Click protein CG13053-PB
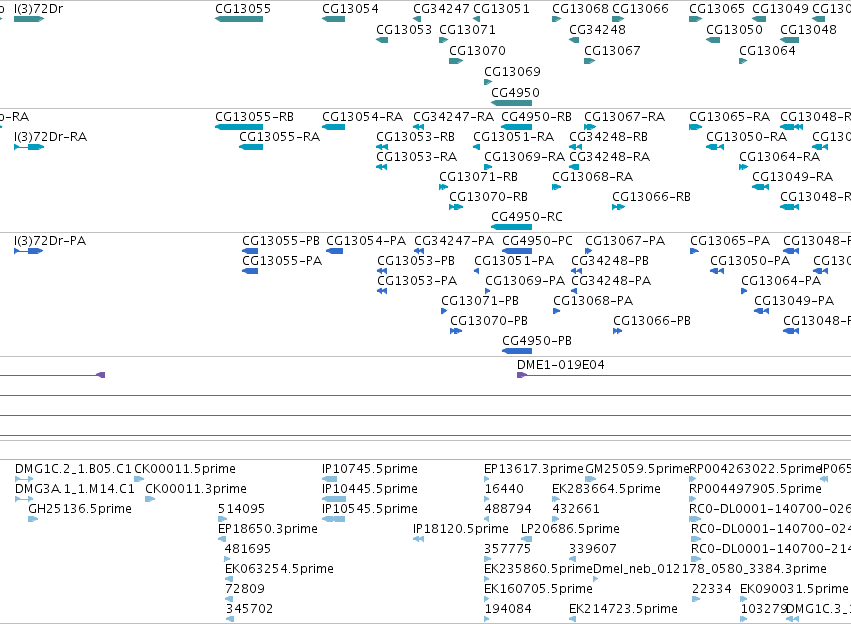Image resolution: width=851 pixels, height=624 pixels. (x=416, y=261)
